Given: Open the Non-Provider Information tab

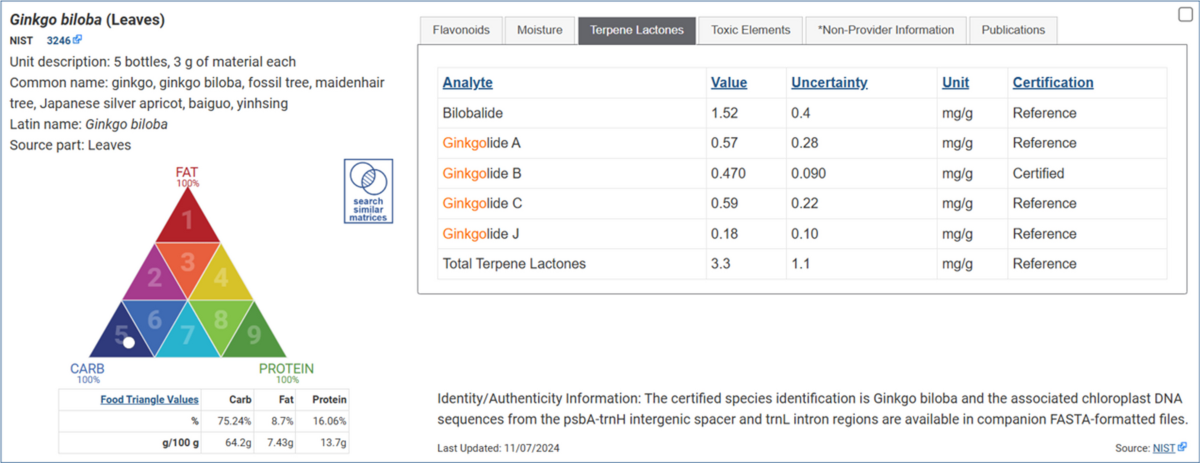Looking at the screenshot, I should click(x=886, y=30).
